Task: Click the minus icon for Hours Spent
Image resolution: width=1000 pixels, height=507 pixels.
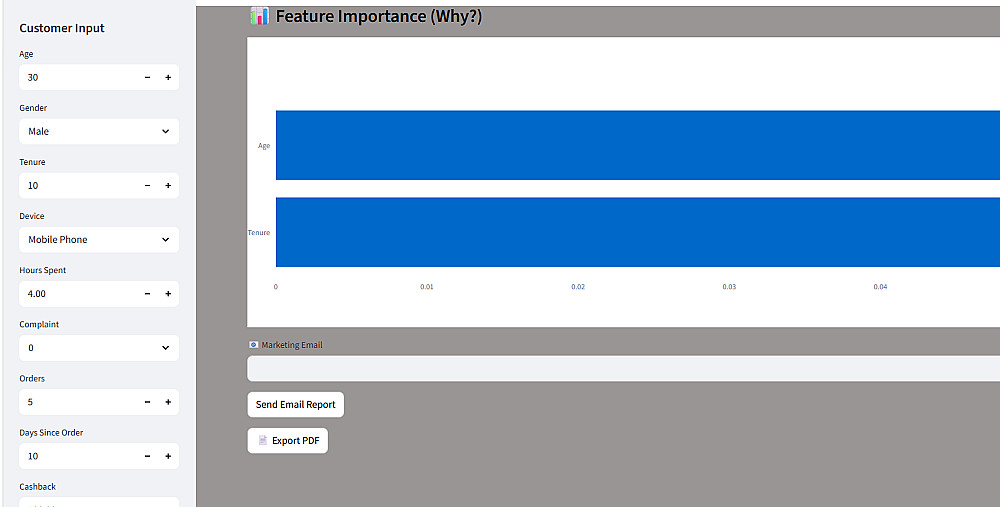Action: [147, 294]
